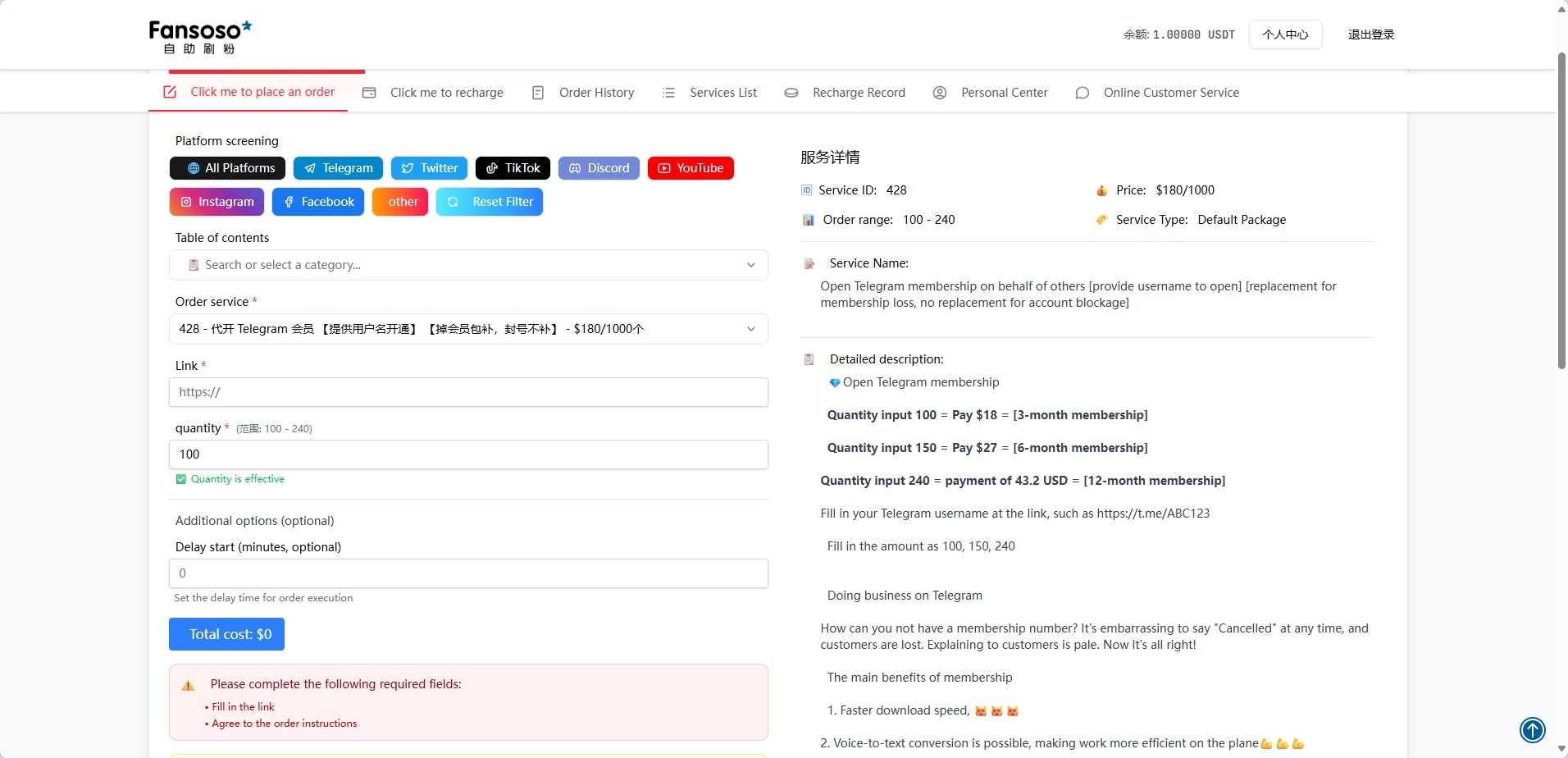Viewport: 1568px width, 758px height.
Task: Click the 12-month membership pricing line
Action: pyautogui.click(x=1023, y=481)
